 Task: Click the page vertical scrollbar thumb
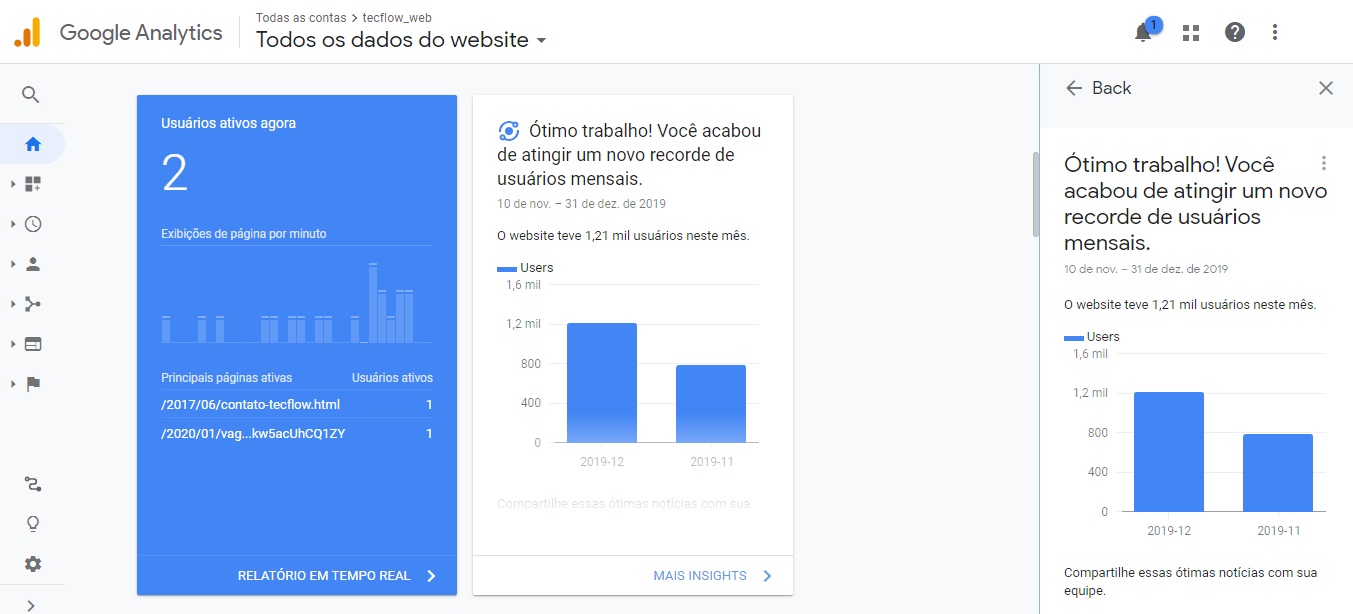(x=1035, y=195)
